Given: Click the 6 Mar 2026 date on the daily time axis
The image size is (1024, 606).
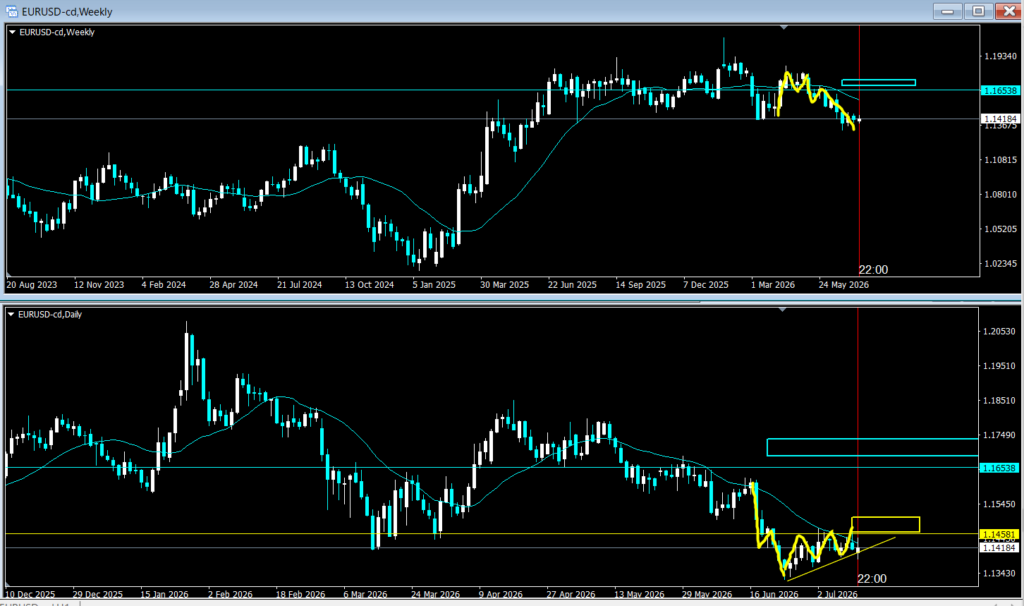Looking at the screenshot, I should click(x=365, y=594).
